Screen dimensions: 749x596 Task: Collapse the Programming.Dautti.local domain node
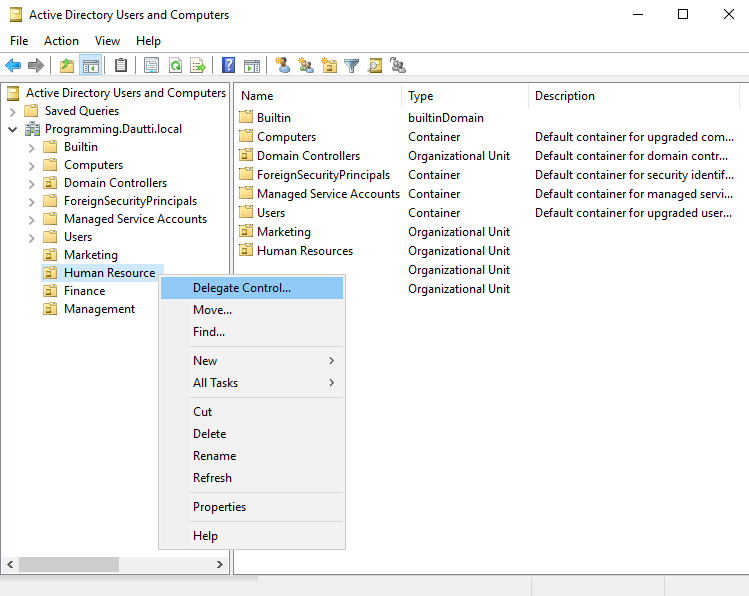tap(13, 129)
